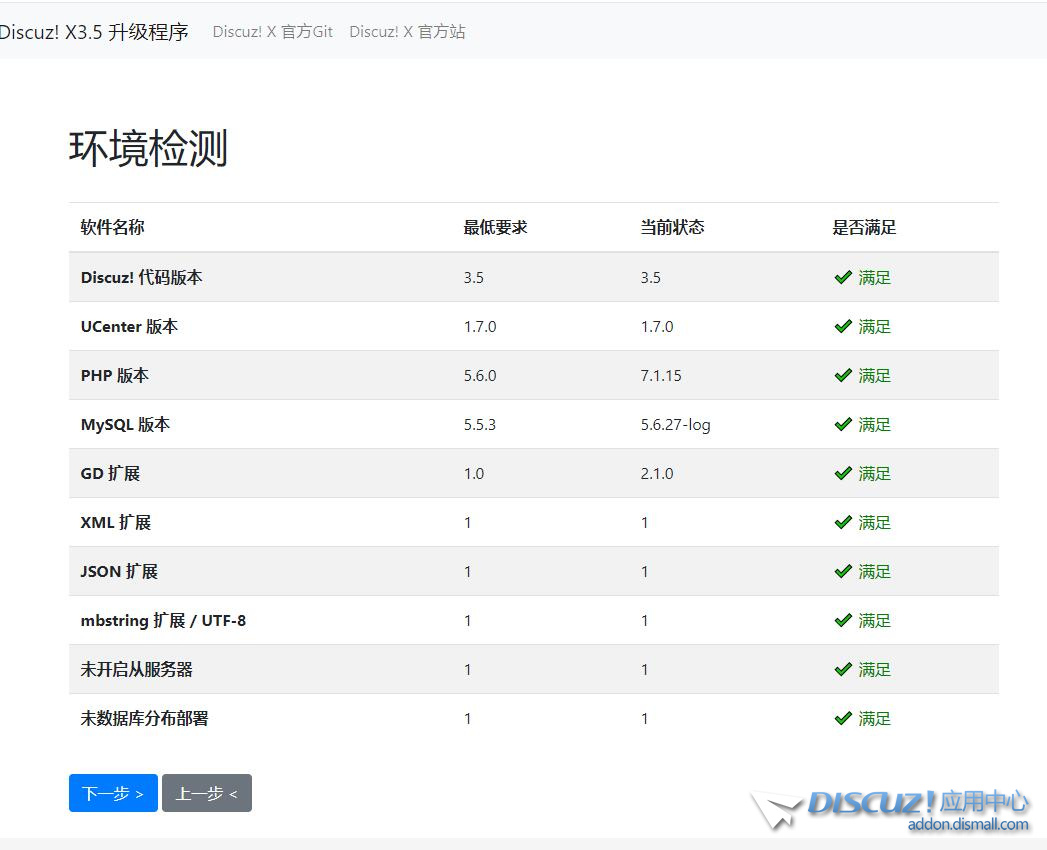
Task: Select the 未开启从服务器 row label
Action: [136, 669]
